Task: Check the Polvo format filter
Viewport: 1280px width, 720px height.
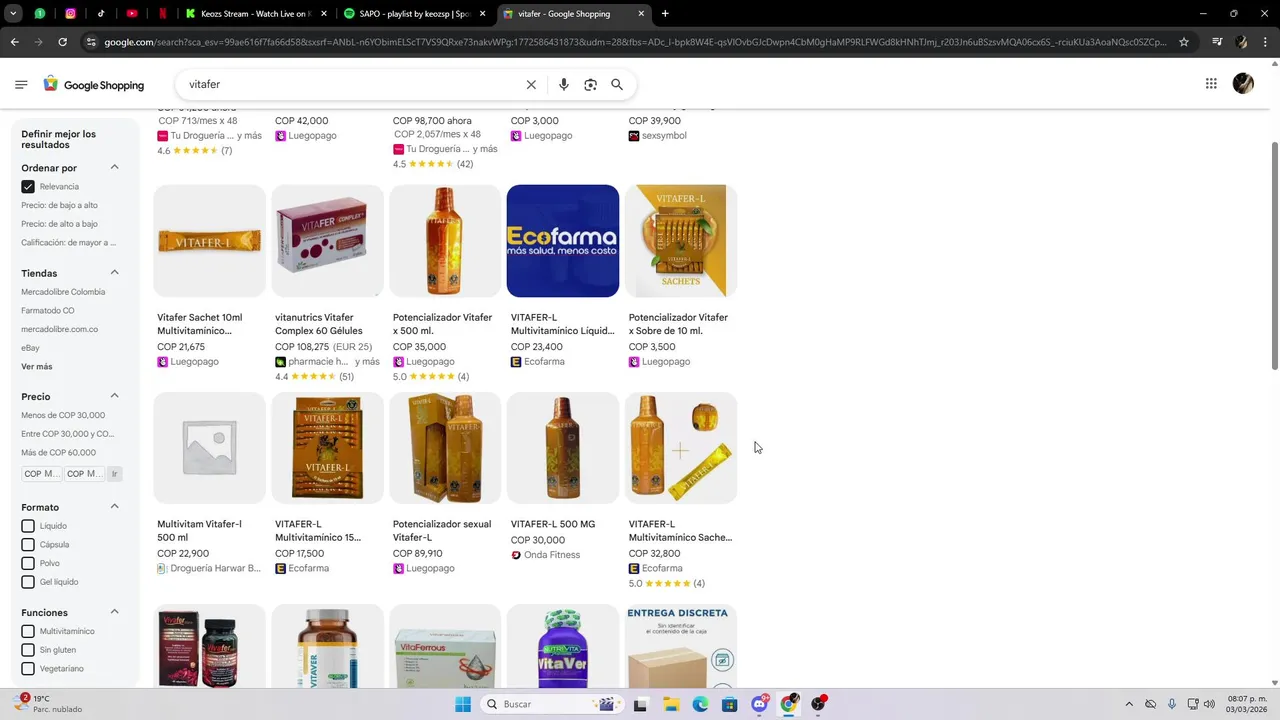Action: click(x=28, y=563)
